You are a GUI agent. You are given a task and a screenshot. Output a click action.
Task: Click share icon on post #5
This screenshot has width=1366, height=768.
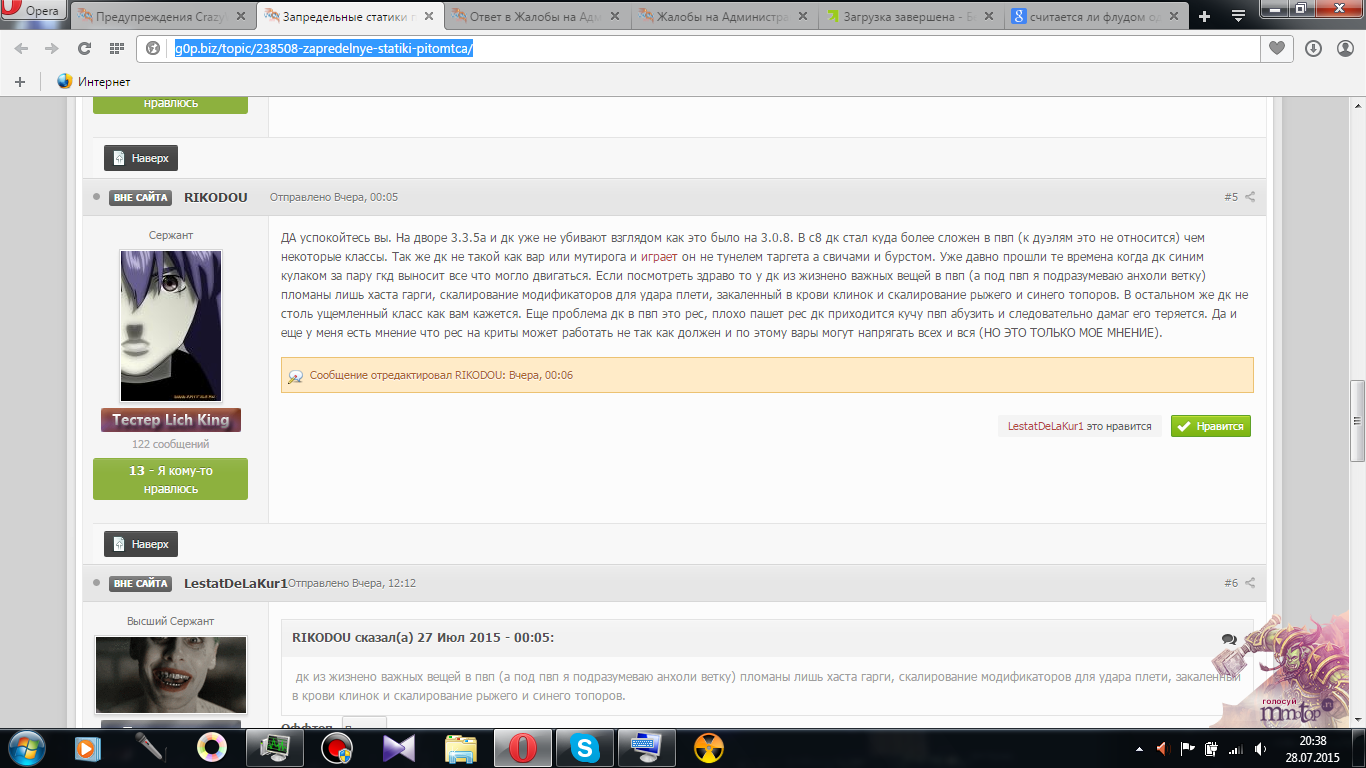pos(1249,197)
